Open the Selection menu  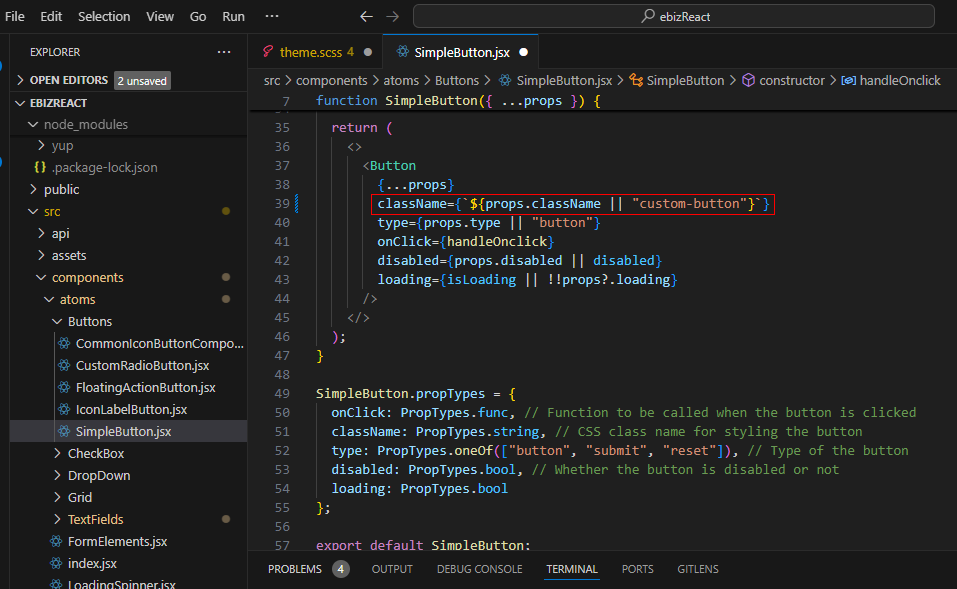click(104, 16)
